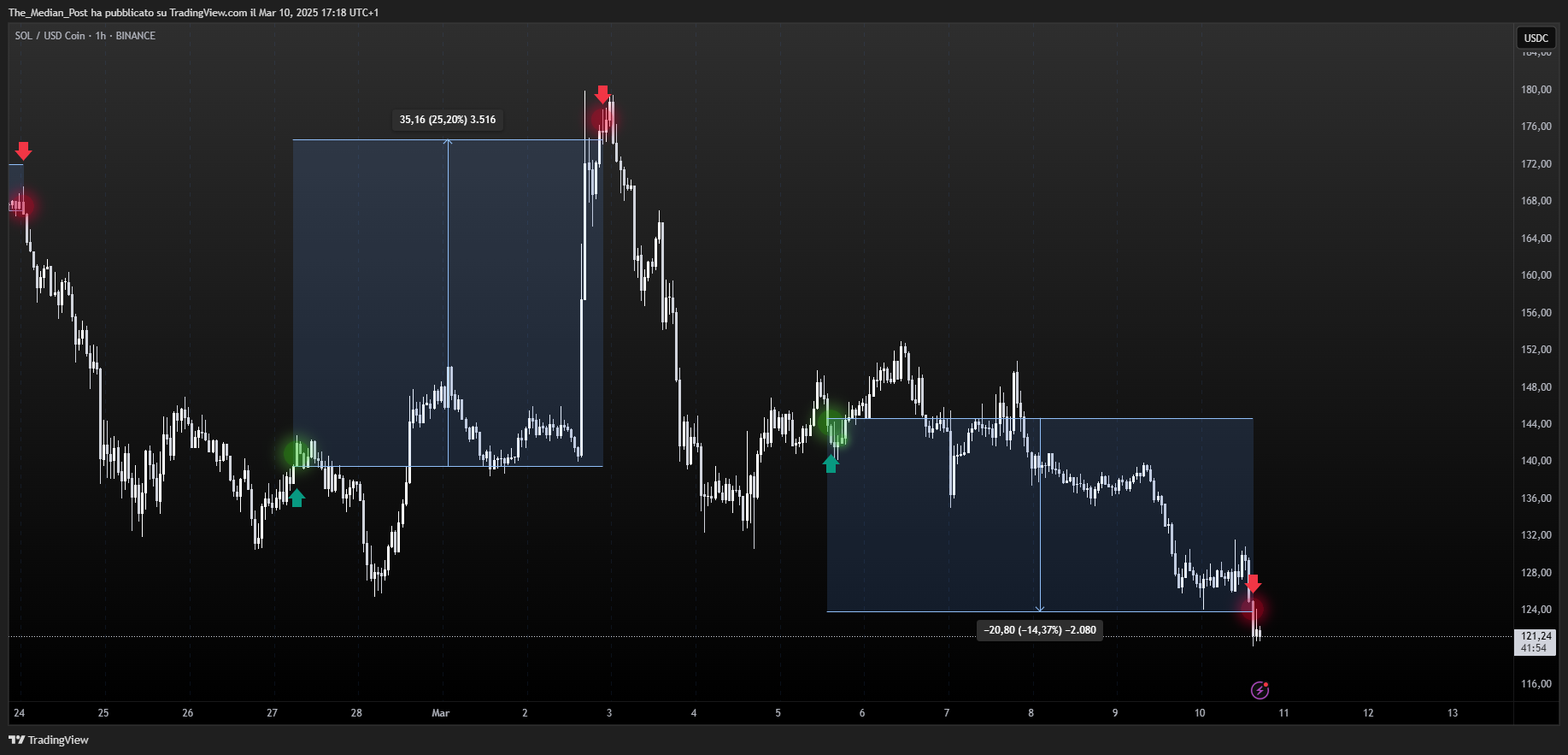Viewport: 1568px width, 755px height.
Task: Click the 168,00 price axis label
Action: 1536,201
